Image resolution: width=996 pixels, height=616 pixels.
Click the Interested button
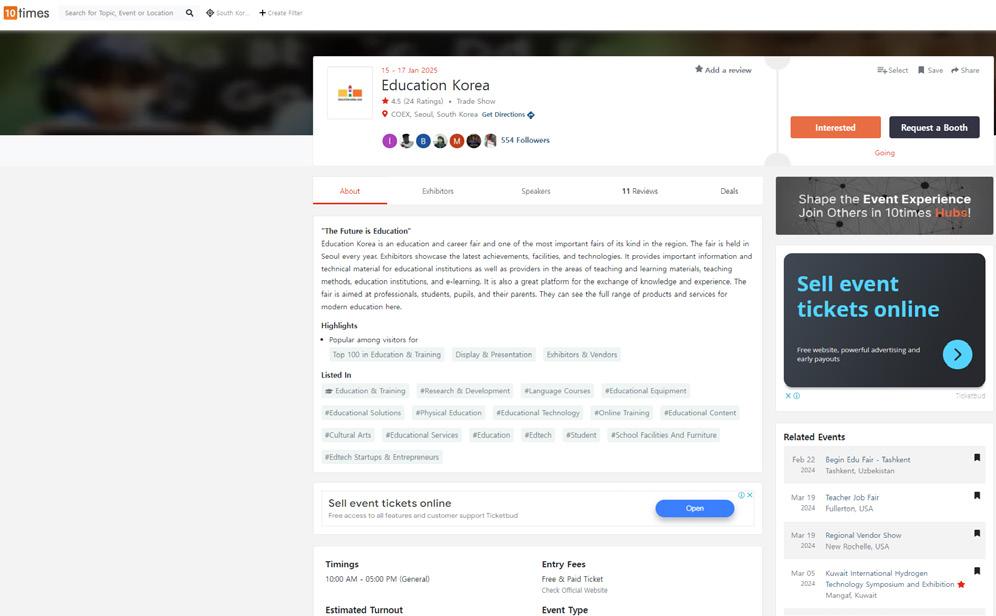point(835,127)
